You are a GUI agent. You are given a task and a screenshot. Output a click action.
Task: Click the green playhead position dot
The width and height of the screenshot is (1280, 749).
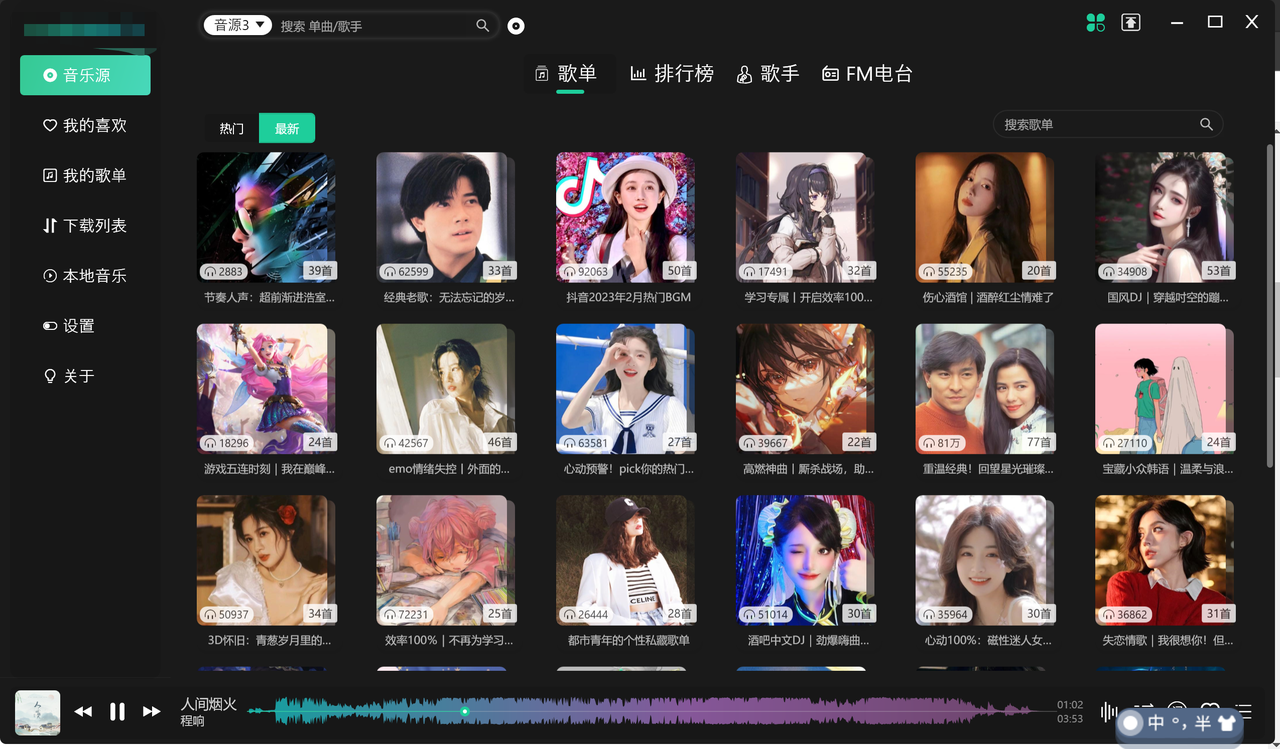point(465,711)
